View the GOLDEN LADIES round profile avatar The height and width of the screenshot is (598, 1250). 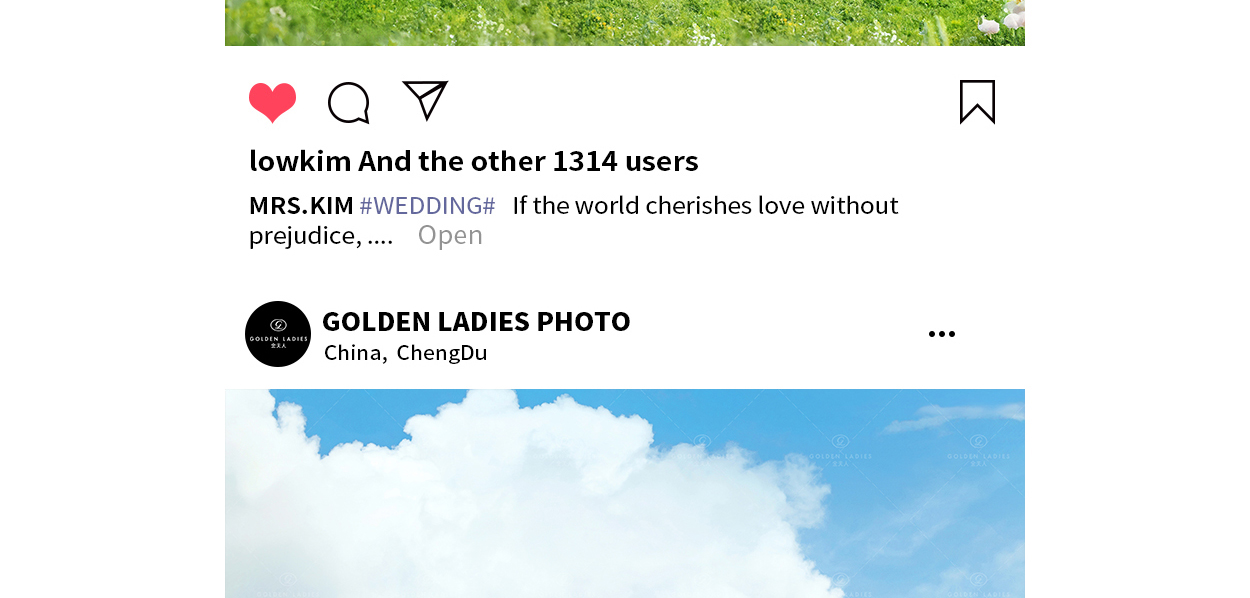pos(278,334)
